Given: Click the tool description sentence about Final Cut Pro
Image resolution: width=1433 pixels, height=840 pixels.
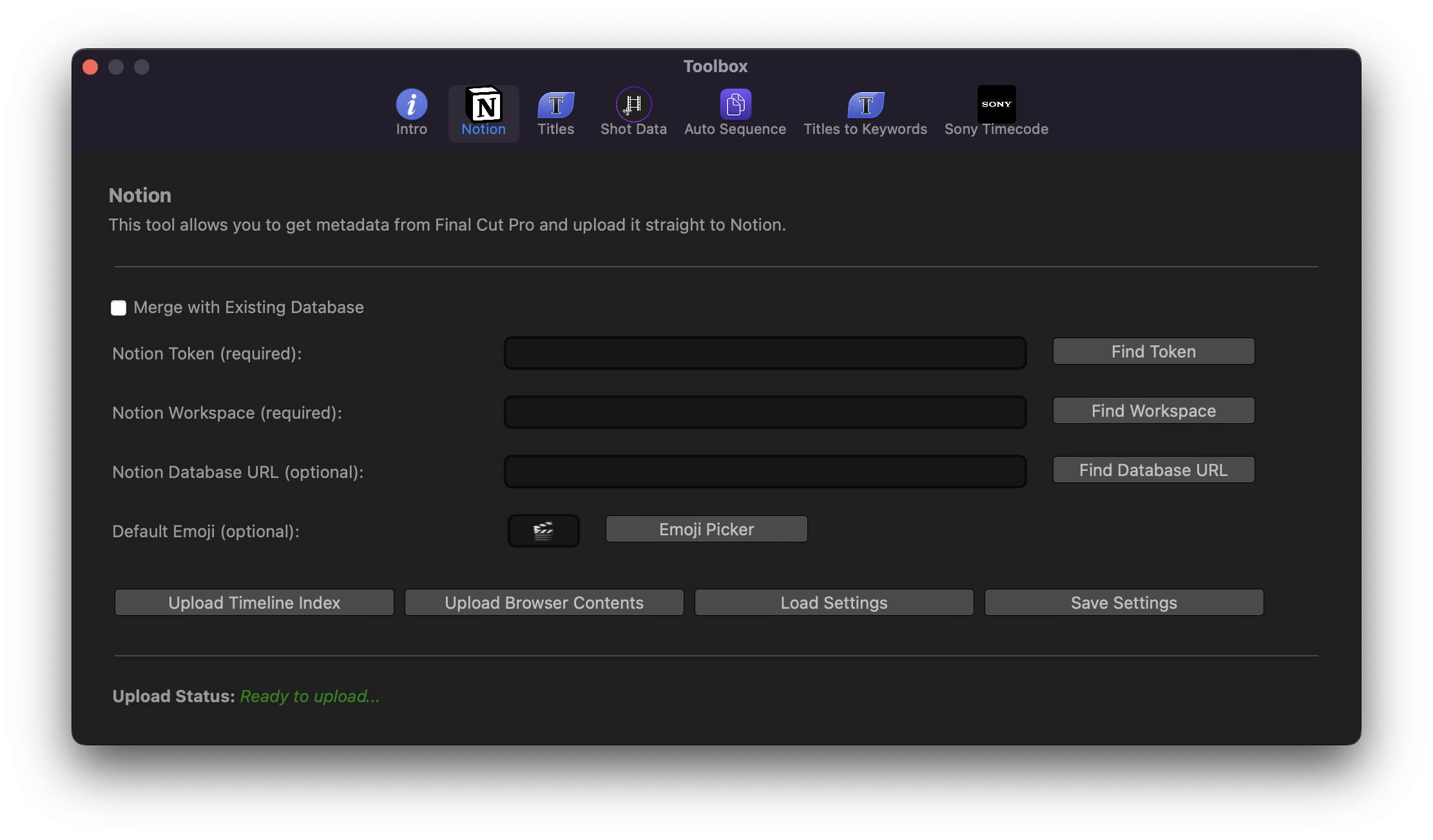Looking at the screenshot, I should pyautogui.click(x=447, y=225).
